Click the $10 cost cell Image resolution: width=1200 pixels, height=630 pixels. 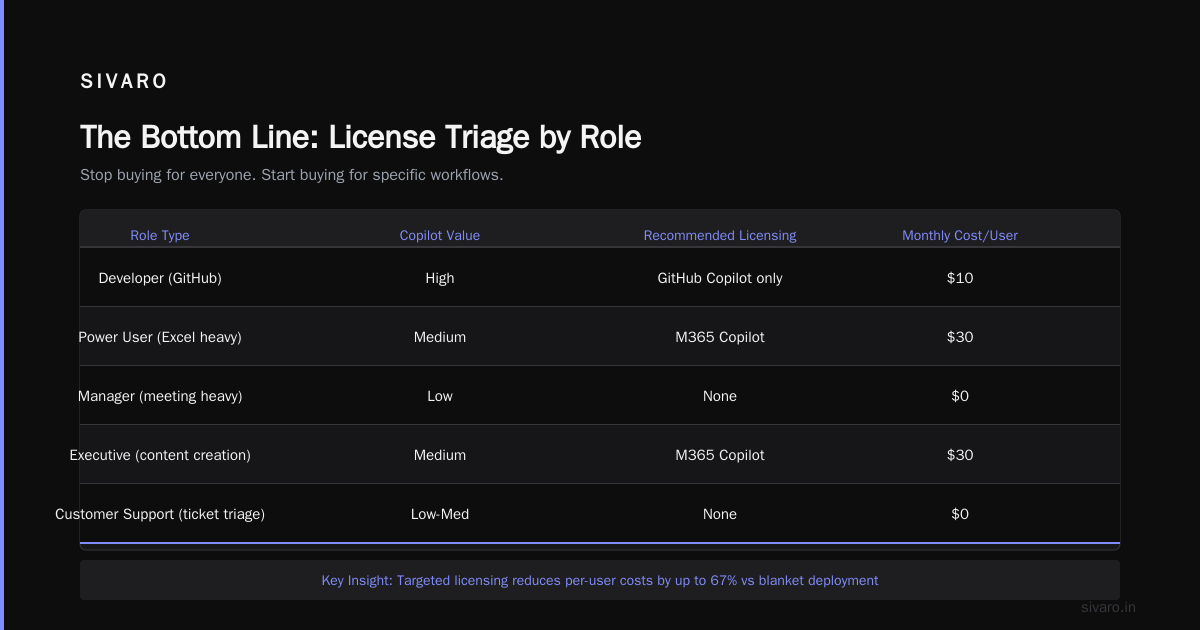(x=960, y=278)
